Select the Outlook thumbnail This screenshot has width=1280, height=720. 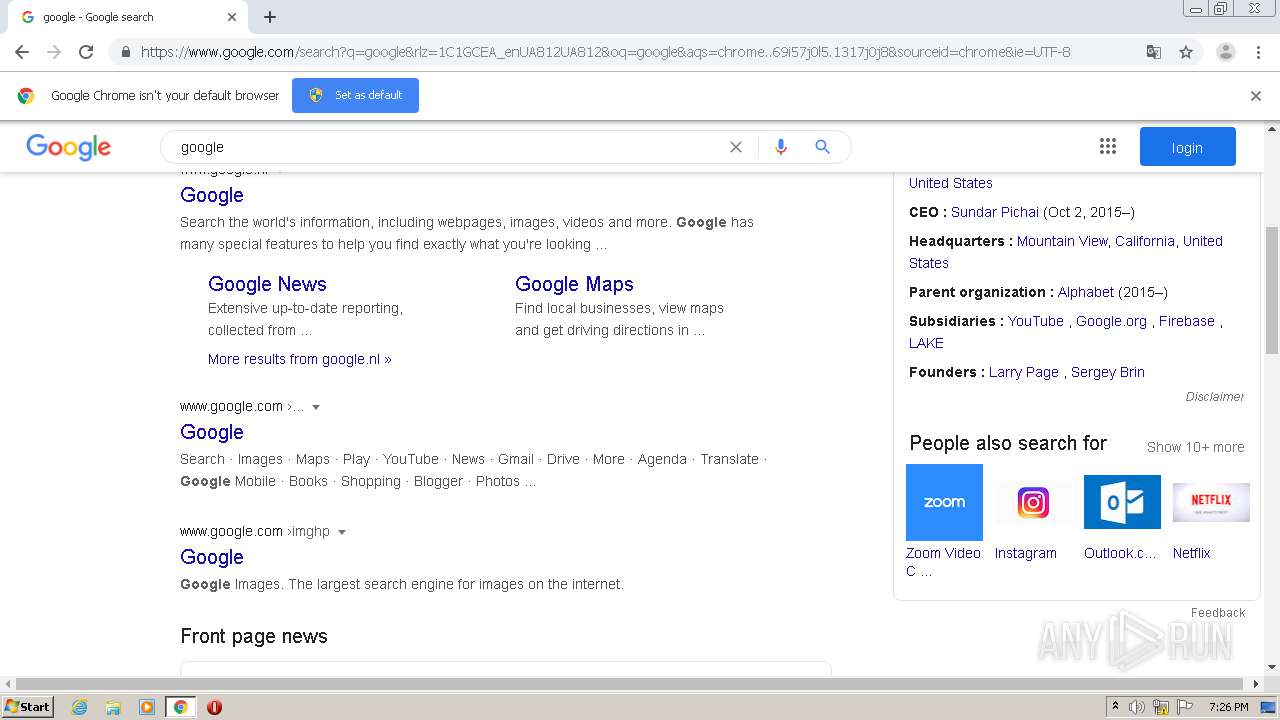tap(1122, 502)
